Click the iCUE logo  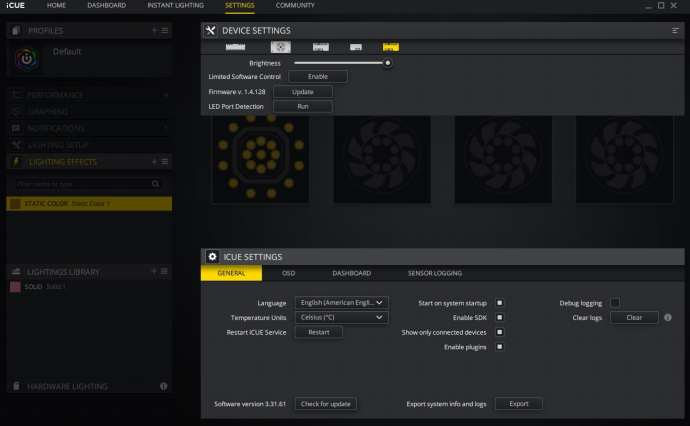[x=15, y=5]
